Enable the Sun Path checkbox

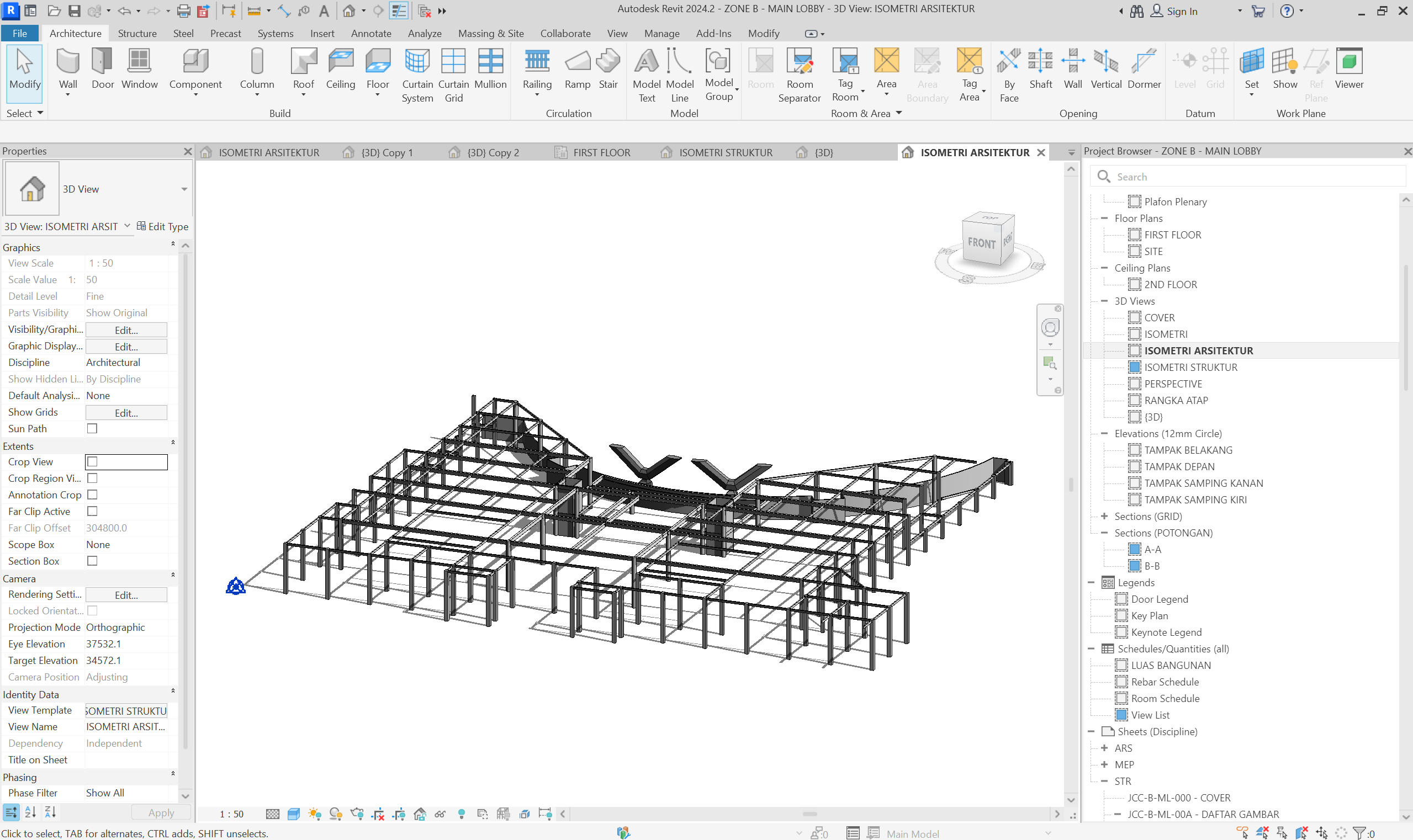[92, 428]
